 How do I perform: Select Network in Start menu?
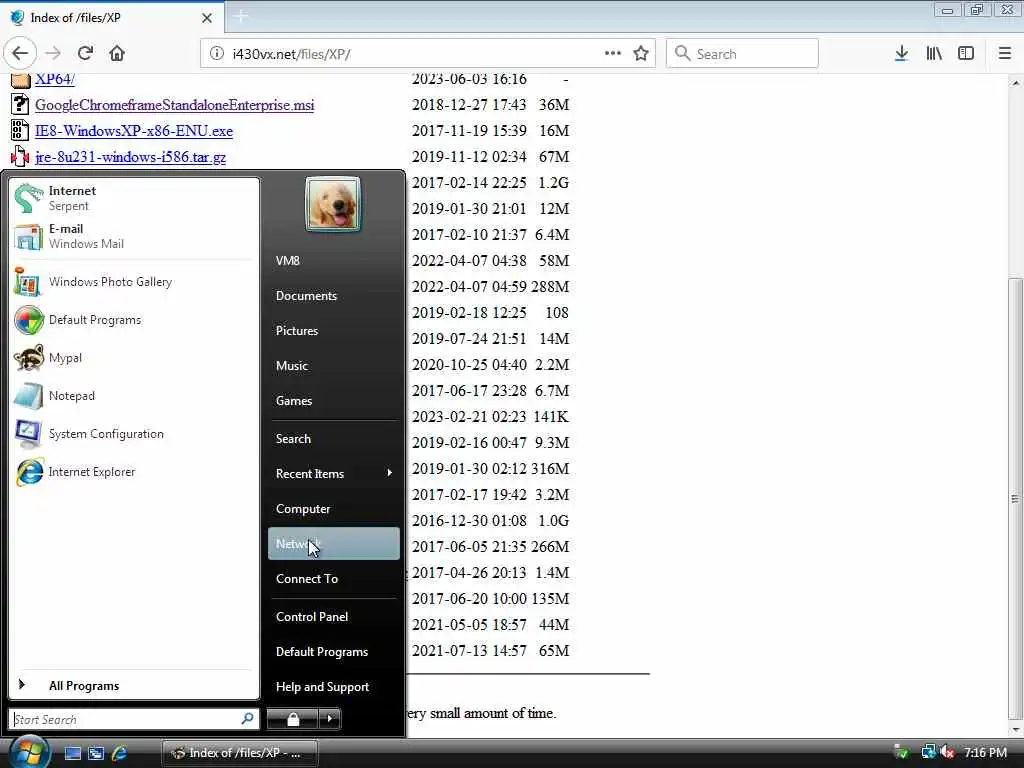tap(334, 543)
